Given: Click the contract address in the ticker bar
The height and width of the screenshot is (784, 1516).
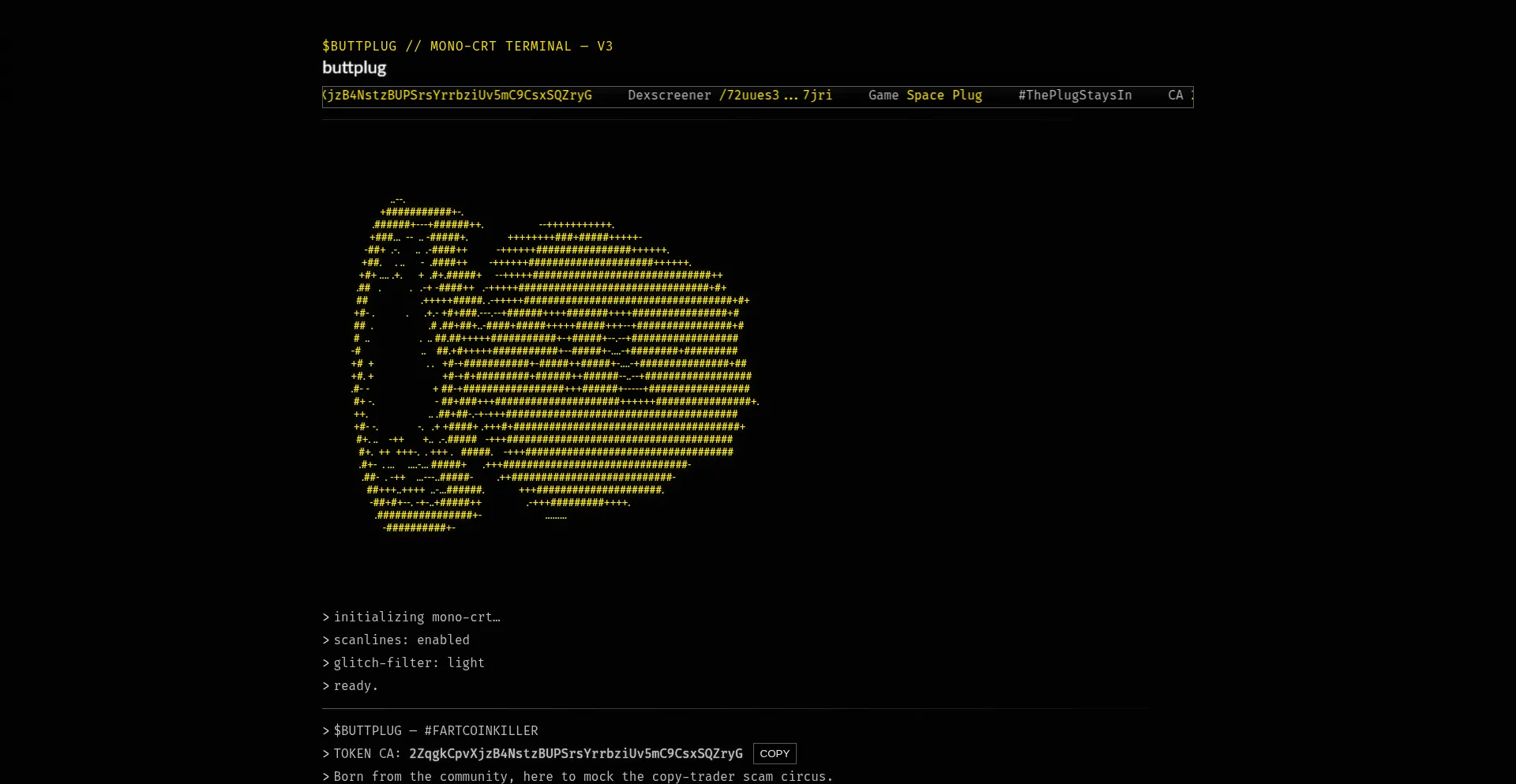Looking at the screenshot, I should (x=458, y=96).
